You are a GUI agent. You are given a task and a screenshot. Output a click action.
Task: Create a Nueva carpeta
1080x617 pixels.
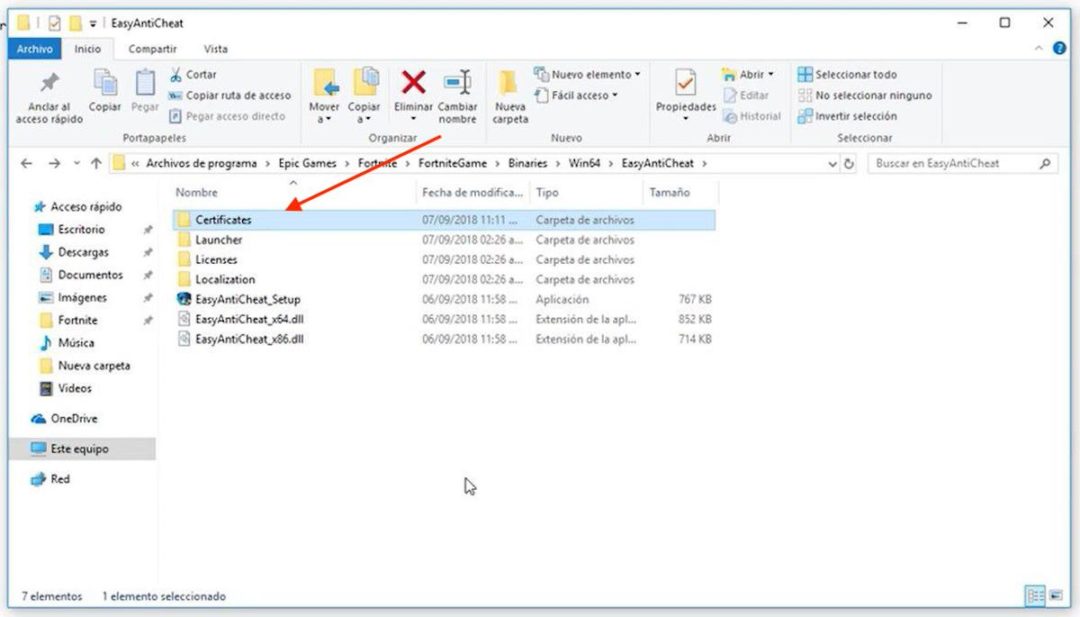[x=509, y=93]
